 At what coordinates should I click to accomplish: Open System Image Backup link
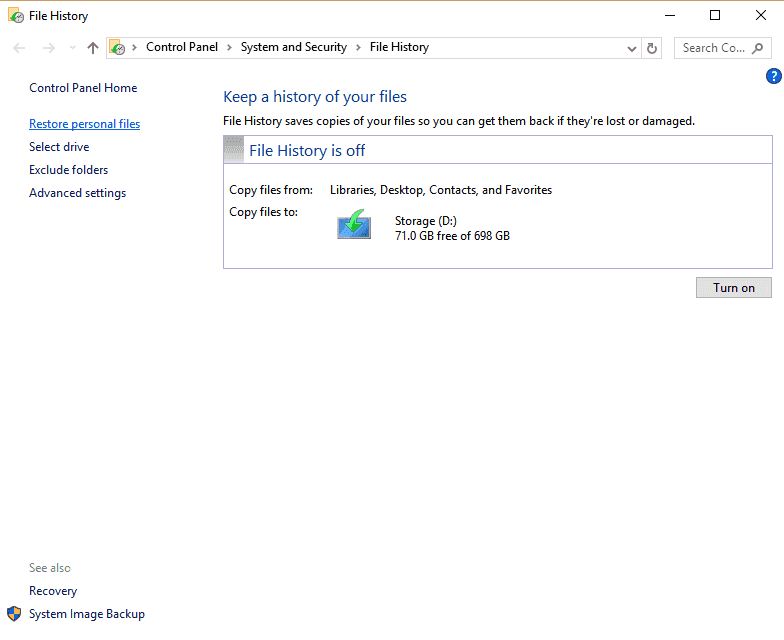(x=87, y=614)
